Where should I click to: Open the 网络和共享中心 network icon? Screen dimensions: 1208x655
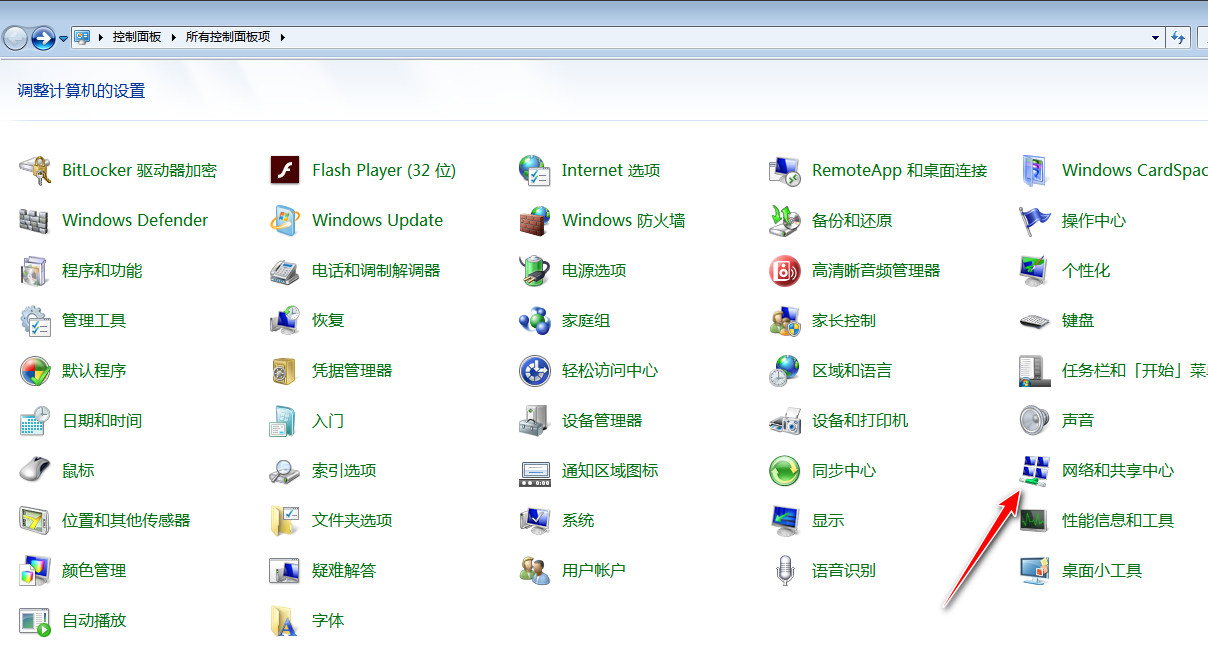coord(1035,471)
